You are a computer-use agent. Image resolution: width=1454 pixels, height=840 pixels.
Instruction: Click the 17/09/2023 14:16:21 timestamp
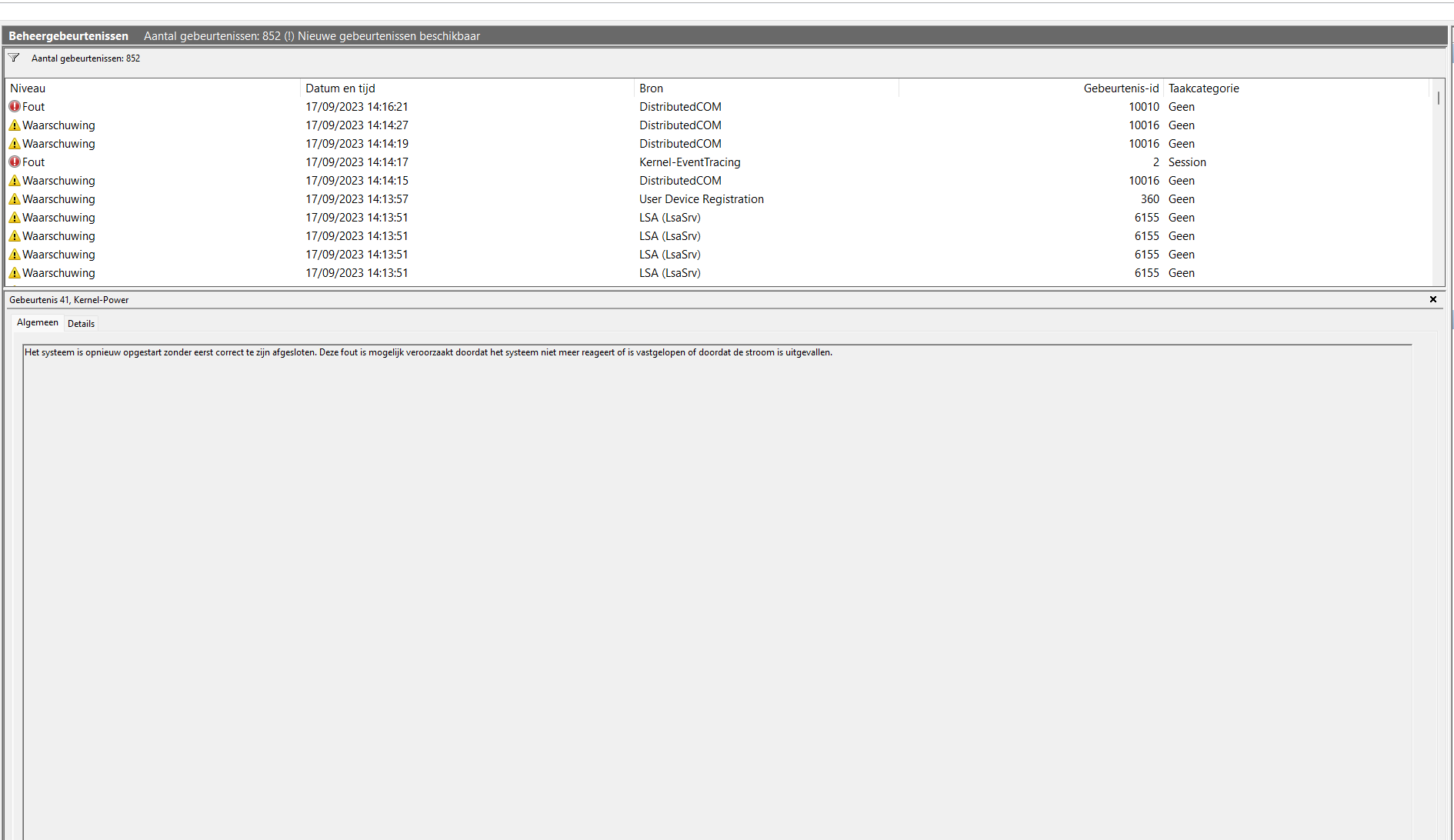[357, 107]
